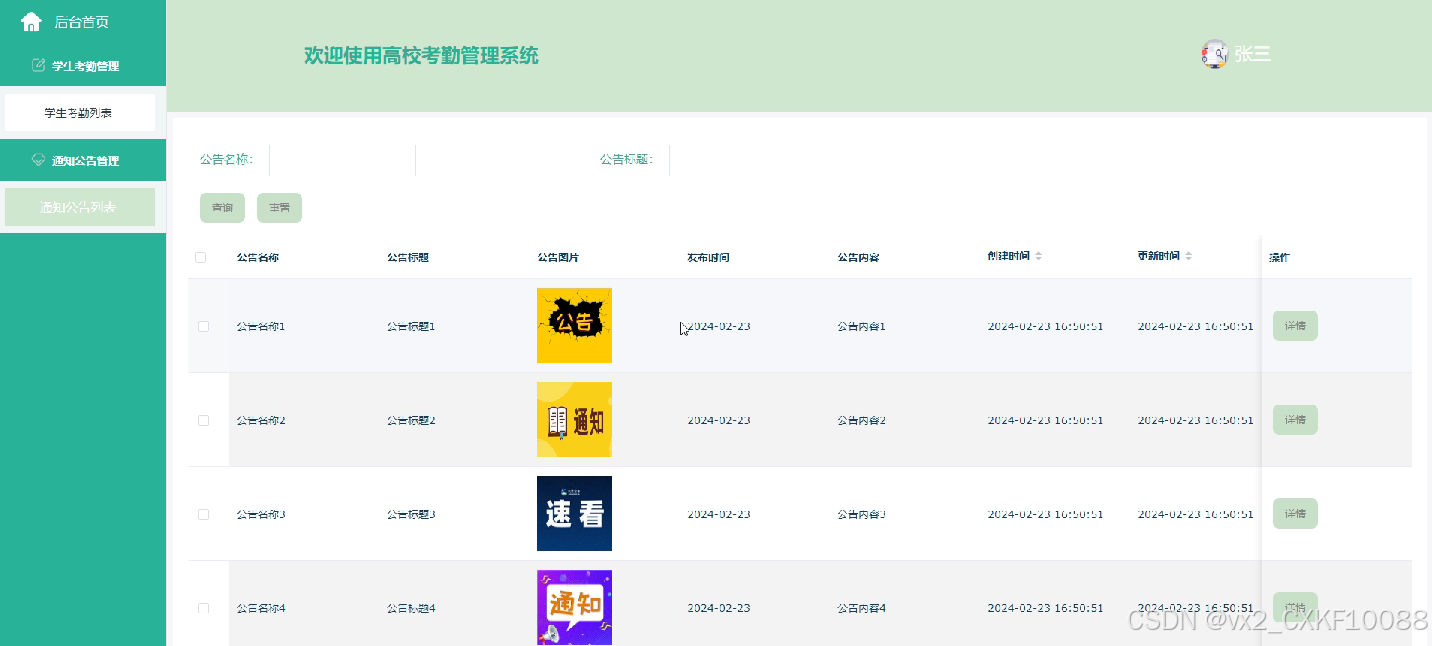Click the 发布时间 date in 公告名称2 row
Viewport: 1432px width, 646px height.
[719, 420]
